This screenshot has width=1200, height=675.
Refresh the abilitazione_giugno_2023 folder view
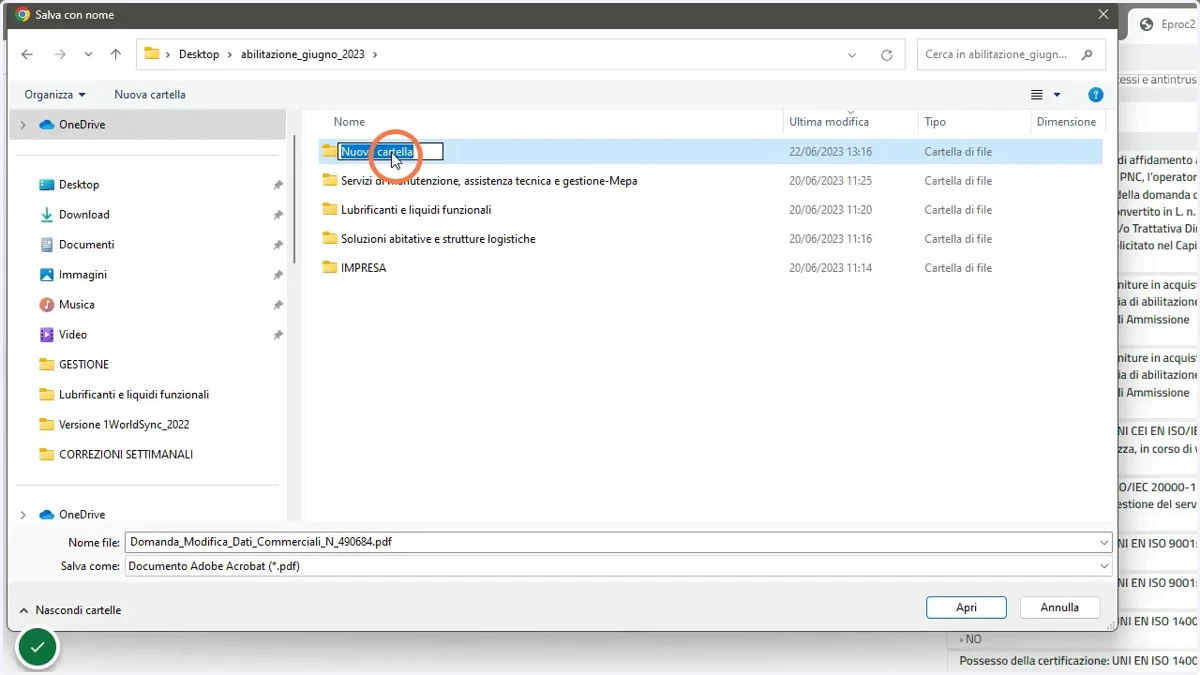(886, 55)
